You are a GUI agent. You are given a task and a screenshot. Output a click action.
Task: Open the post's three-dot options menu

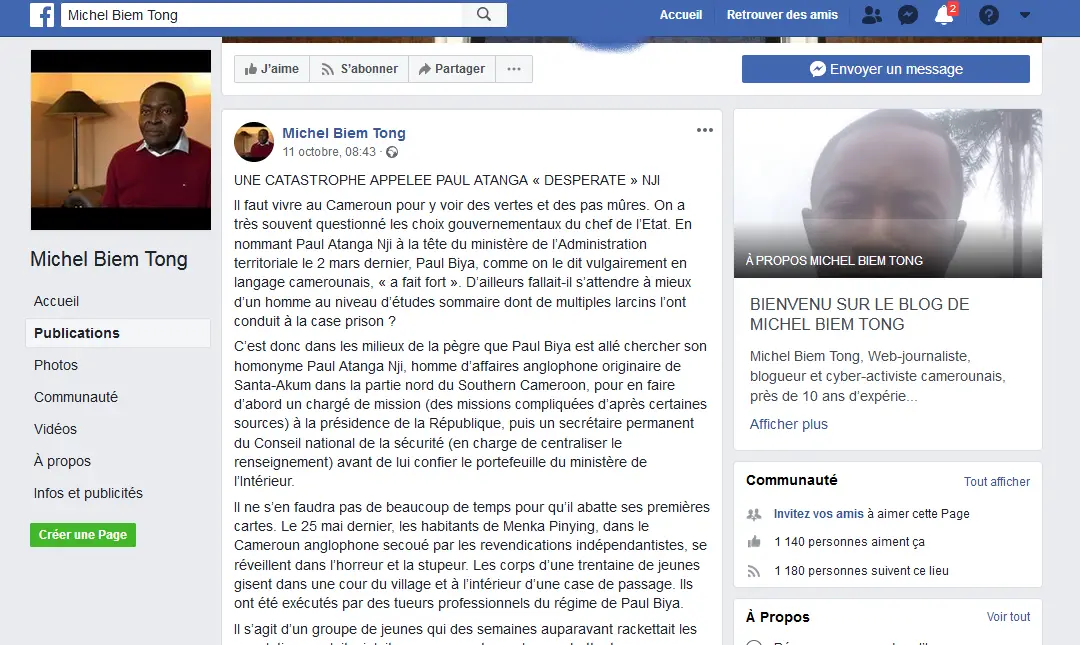point(705,130)
